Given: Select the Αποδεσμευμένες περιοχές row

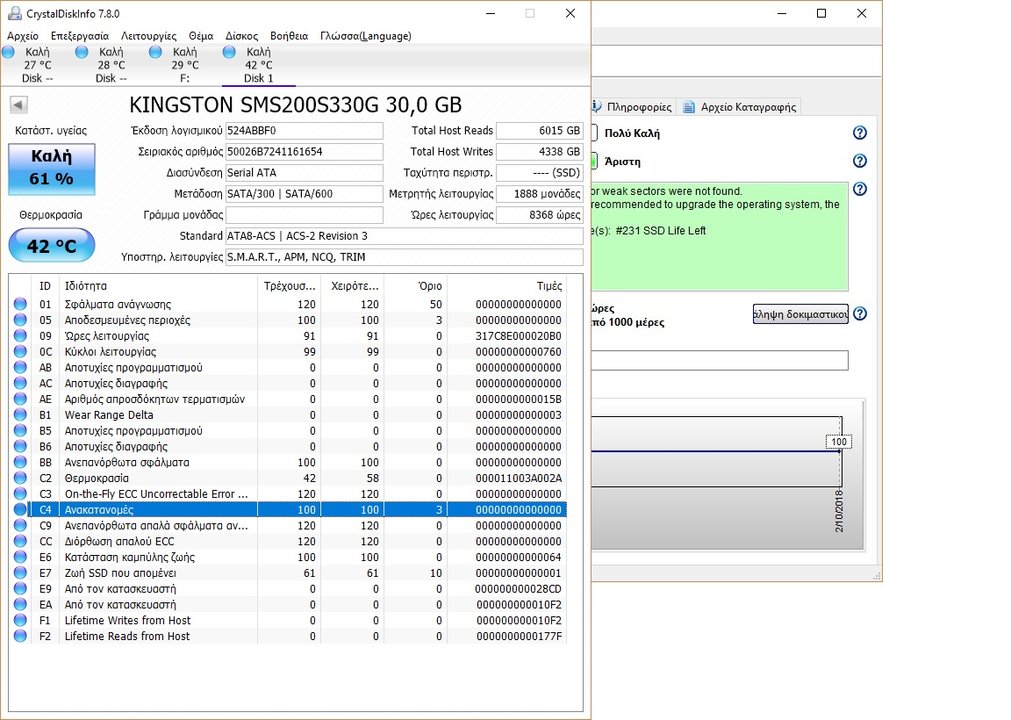Looking at the screenshot, I should click(x=289, y=320).
